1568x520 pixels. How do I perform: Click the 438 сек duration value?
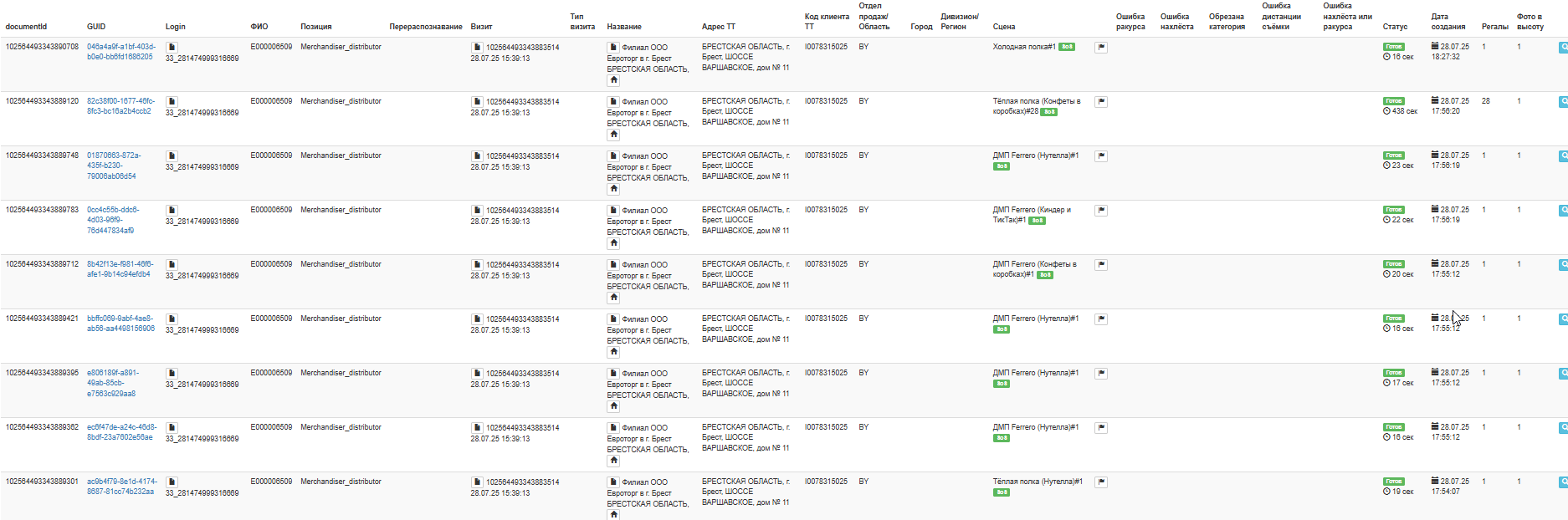click(1405, 111)
